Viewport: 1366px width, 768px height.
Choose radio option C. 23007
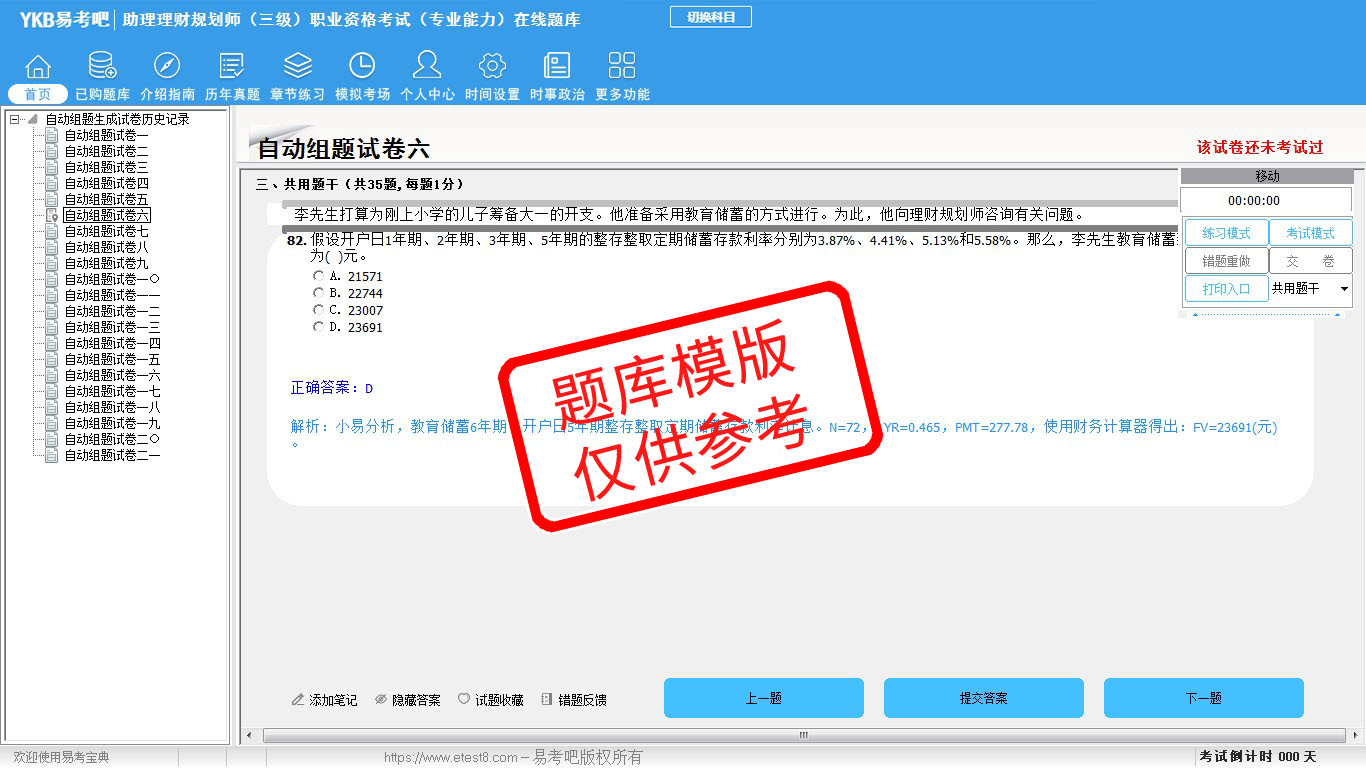318,310
